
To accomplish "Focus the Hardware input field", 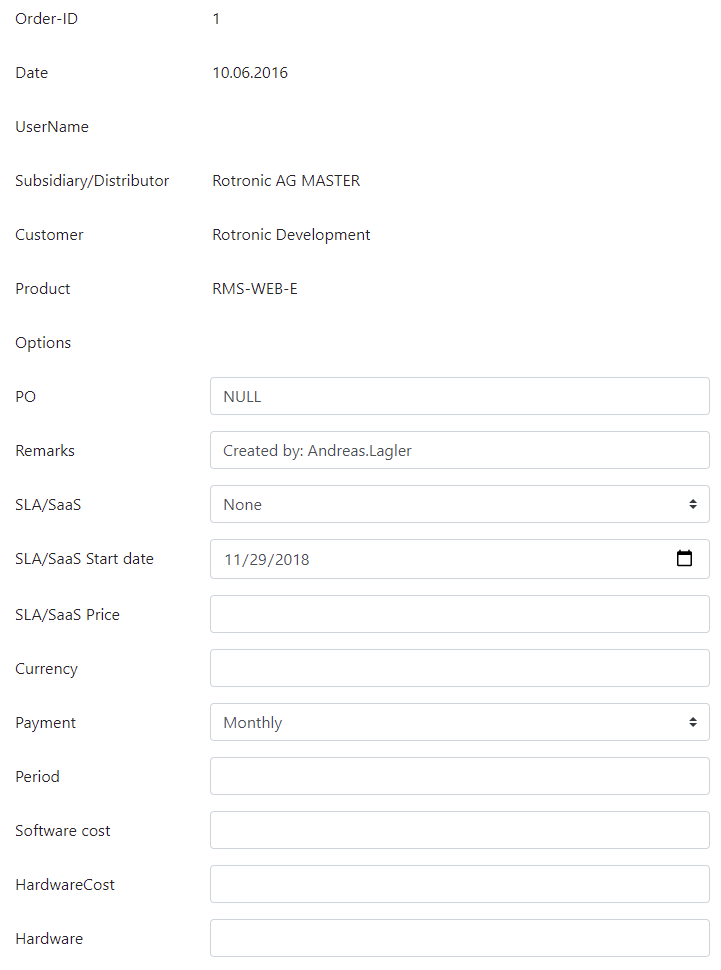I will coord(460,938).
